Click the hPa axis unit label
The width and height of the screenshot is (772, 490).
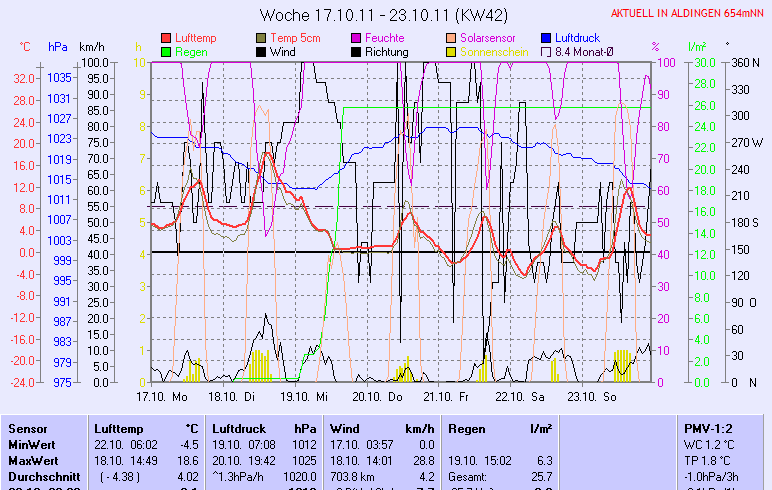pos(58,47)
